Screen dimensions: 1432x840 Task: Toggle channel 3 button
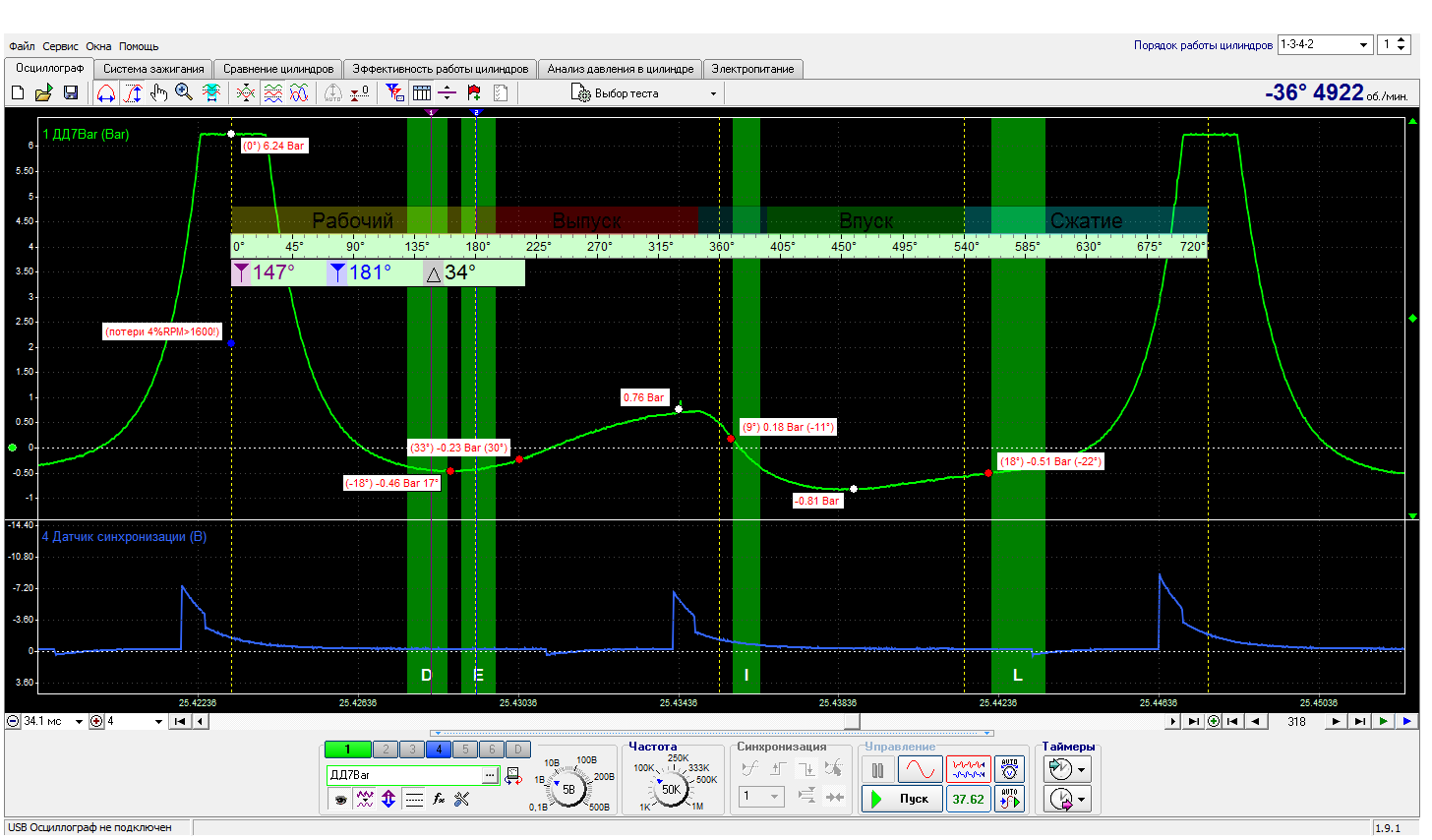412,750
